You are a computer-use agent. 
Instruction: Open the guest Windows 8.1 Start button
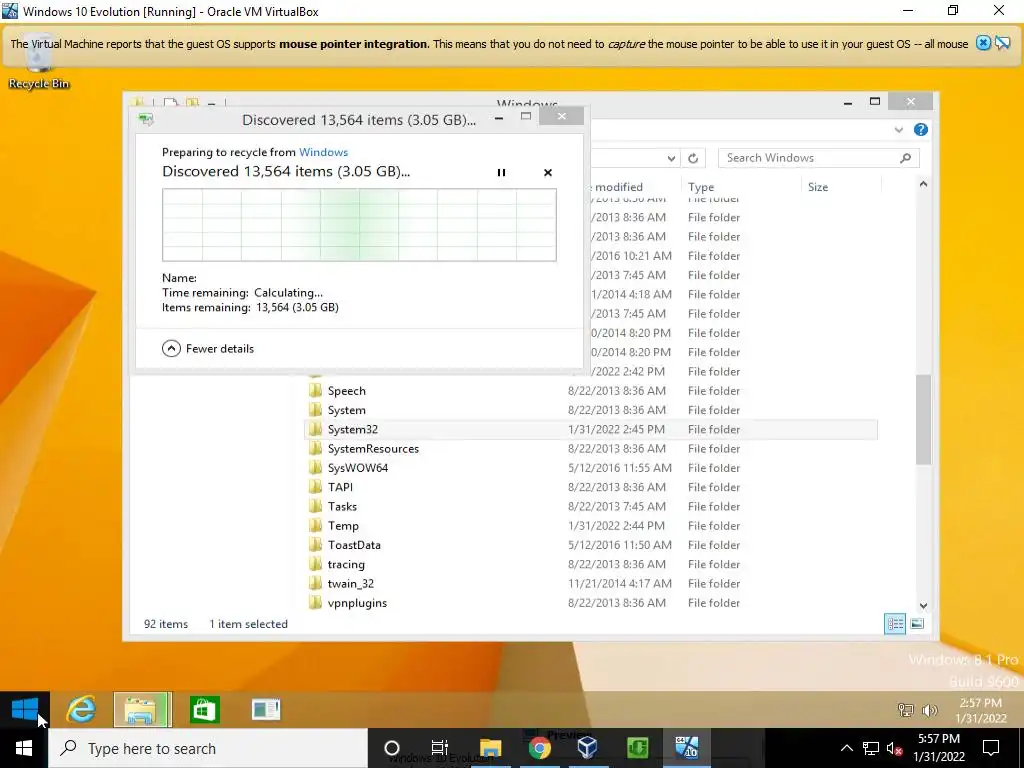[25, 709]
